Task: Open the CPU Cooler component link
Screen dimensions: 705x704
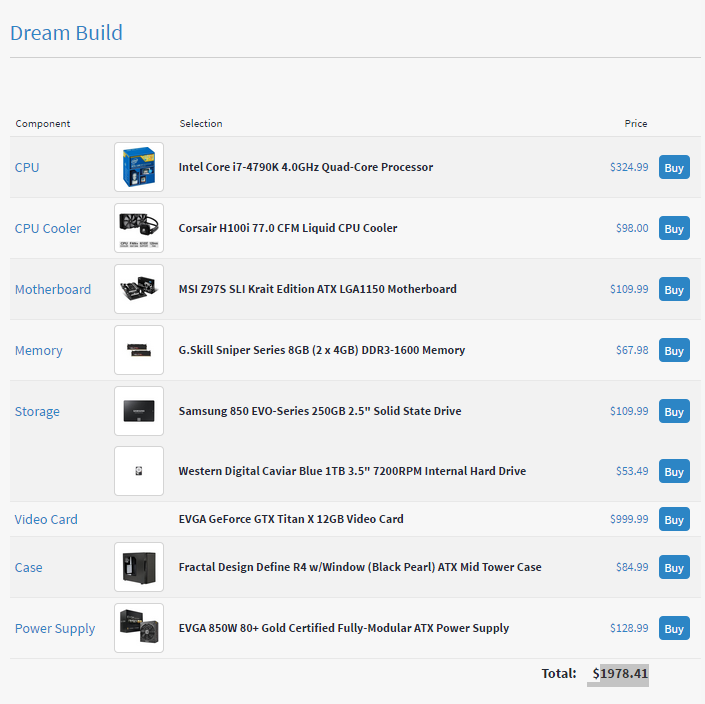Action: pos(48,228)
